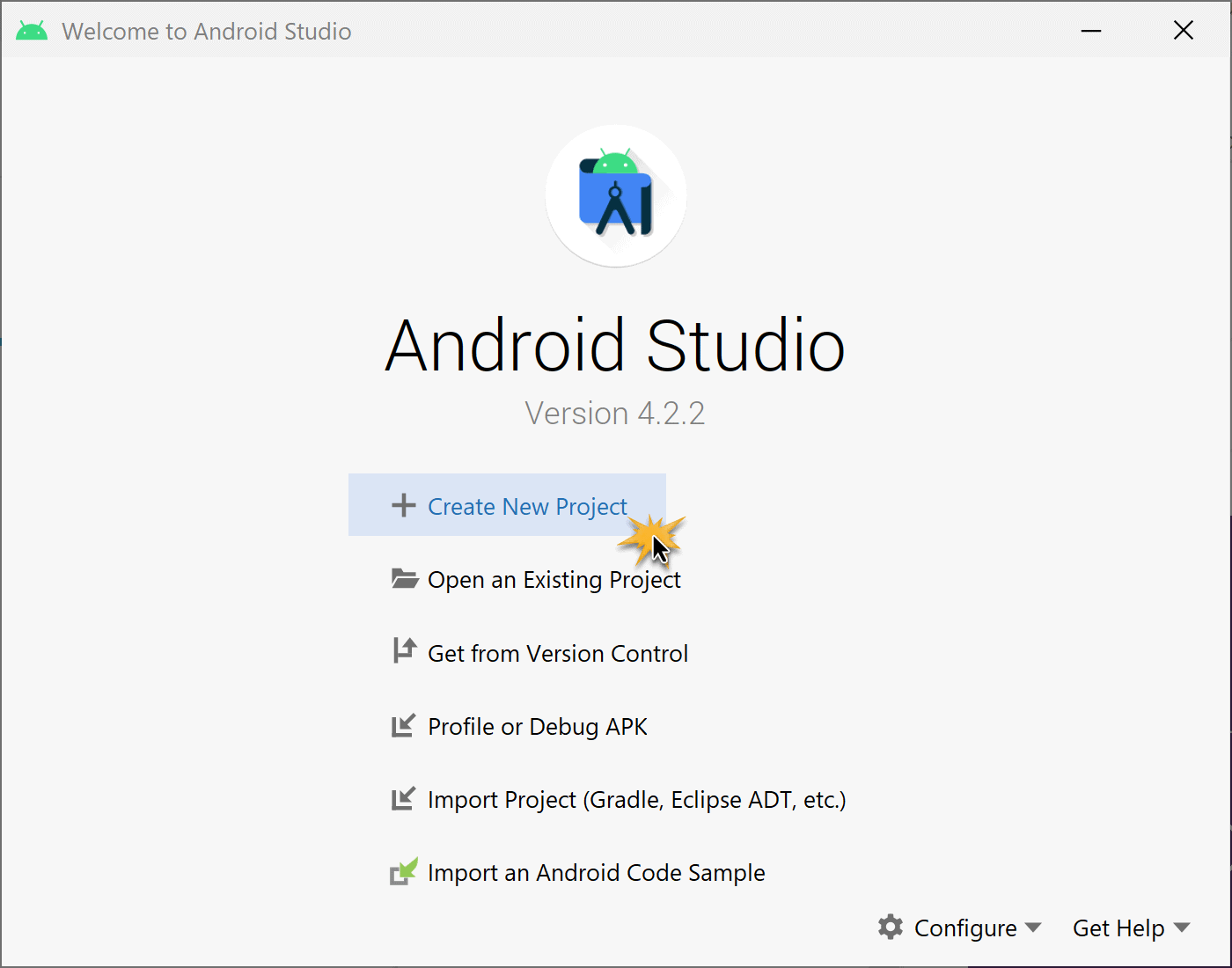Click the plus icon beside Create New Project
This screenshot has width=1232, height=968.
click(403, 505)
